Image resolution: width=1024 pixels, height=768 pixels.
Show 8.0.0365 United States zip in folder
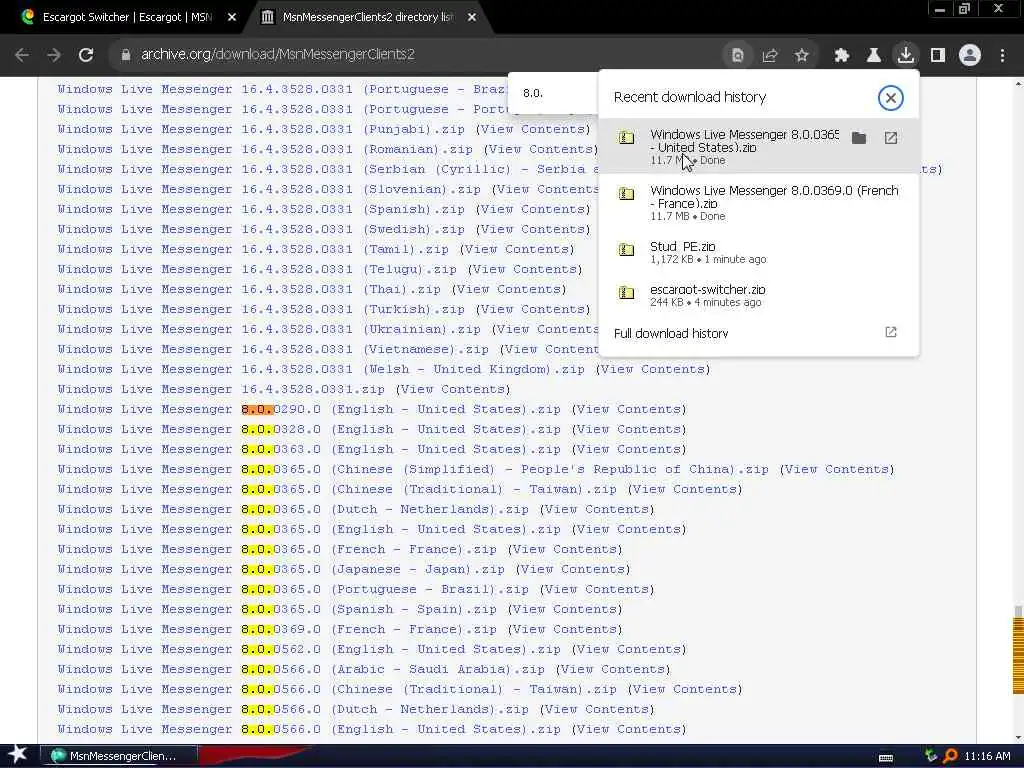click(859, 138)
